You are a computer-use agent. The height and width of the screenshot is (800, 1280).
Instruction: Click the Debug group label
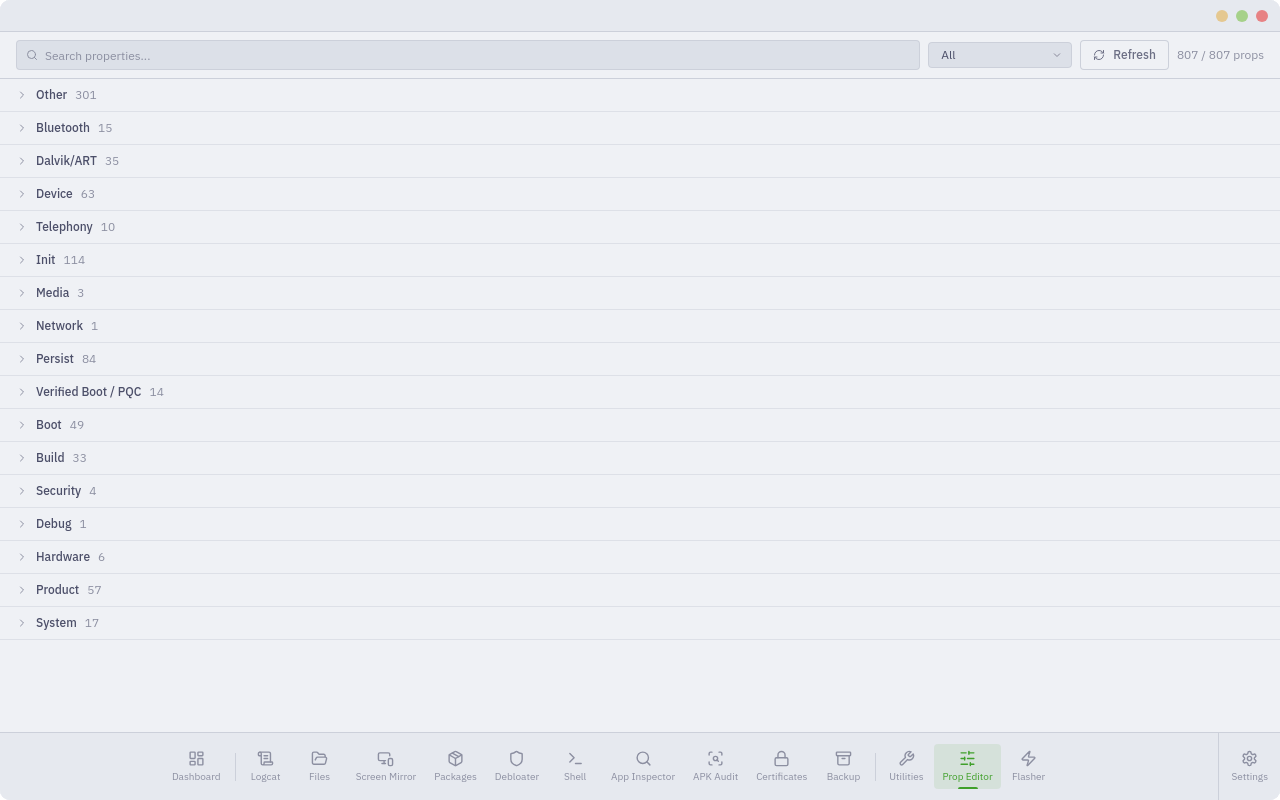pyautogui.click(x=53, y=524)
